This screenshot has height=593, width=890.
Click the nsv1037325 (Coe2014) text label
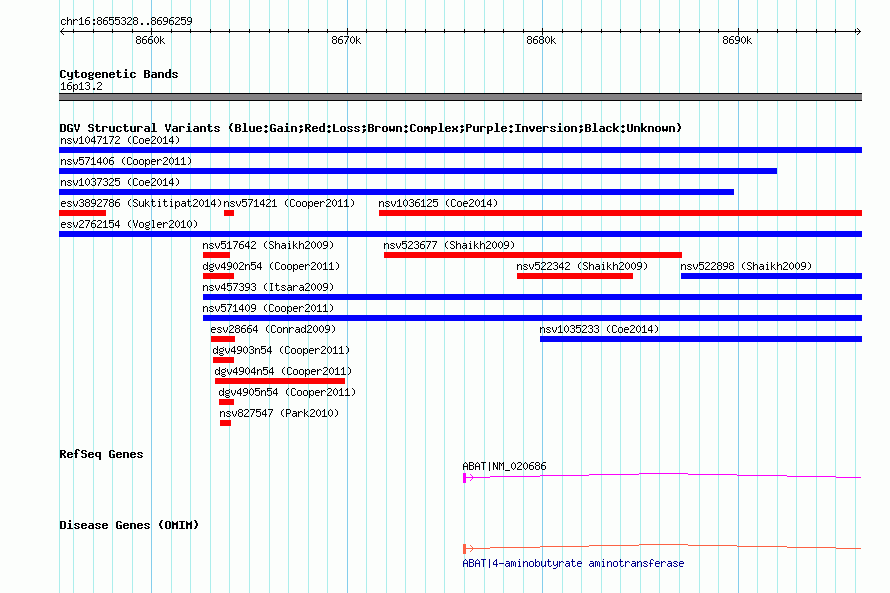(120, 182)
